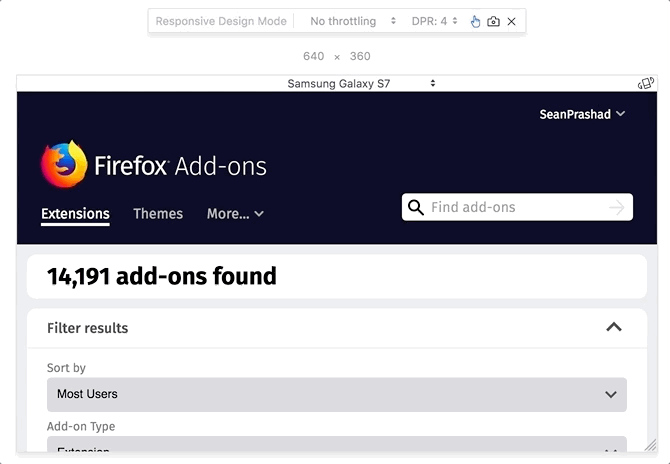Toggle touch simulation hand icon
The width and height of the screenshot is (670, 464).
tap(475, 21)
